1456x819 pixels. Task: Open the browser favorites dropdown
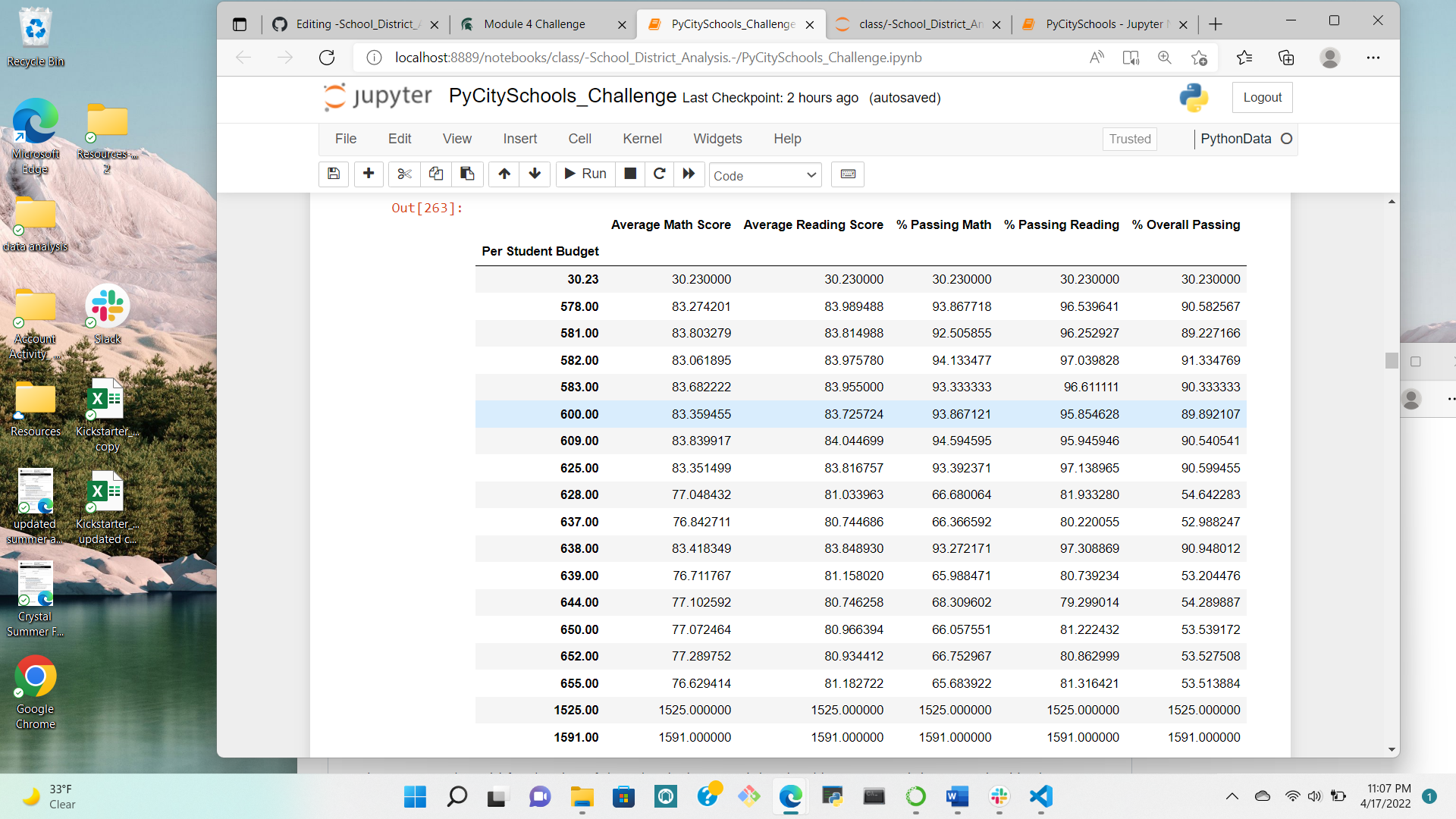point(1244,57)
